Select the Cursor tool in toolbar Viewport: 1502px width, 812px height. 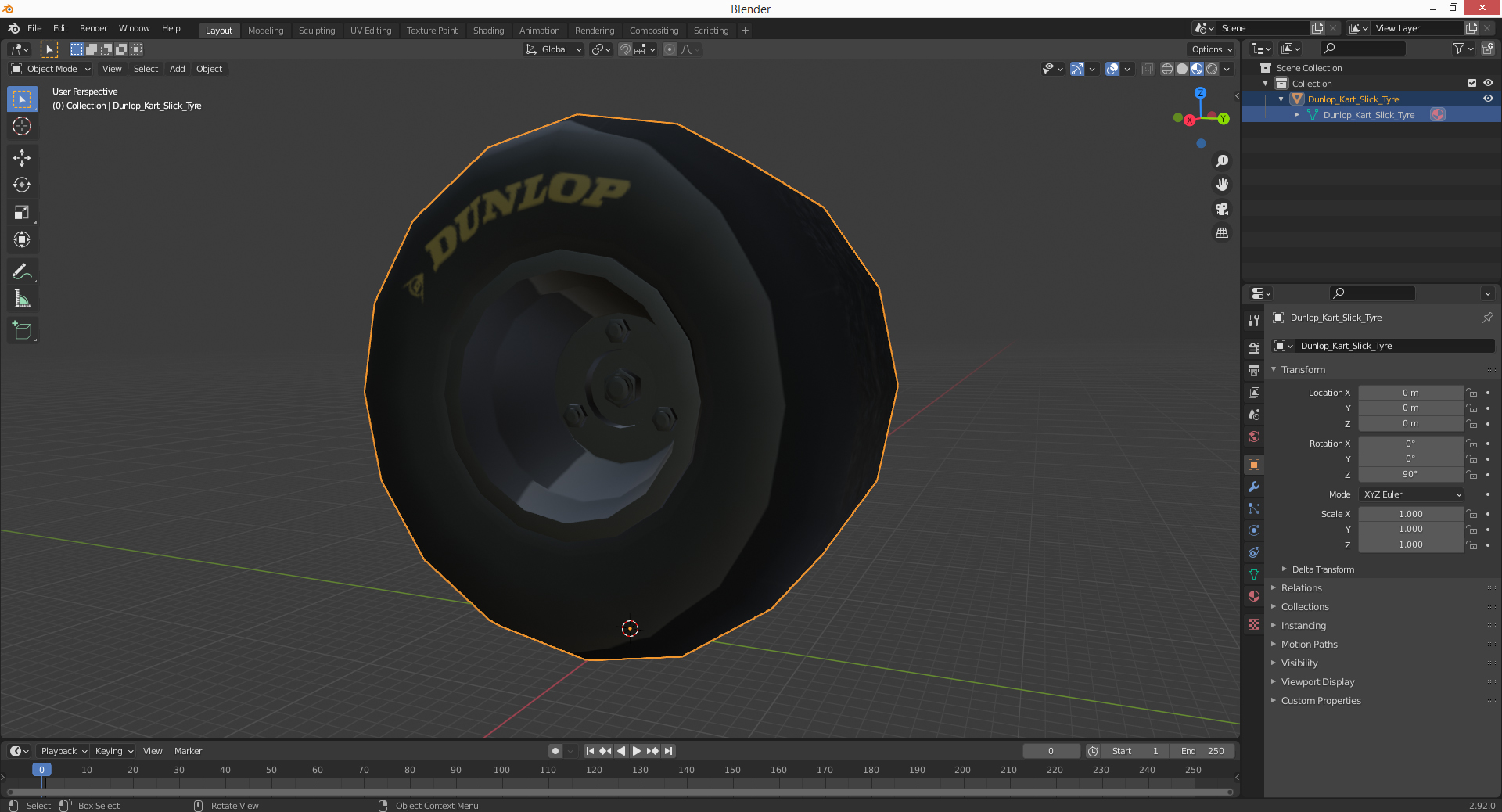tap(22, 126)
